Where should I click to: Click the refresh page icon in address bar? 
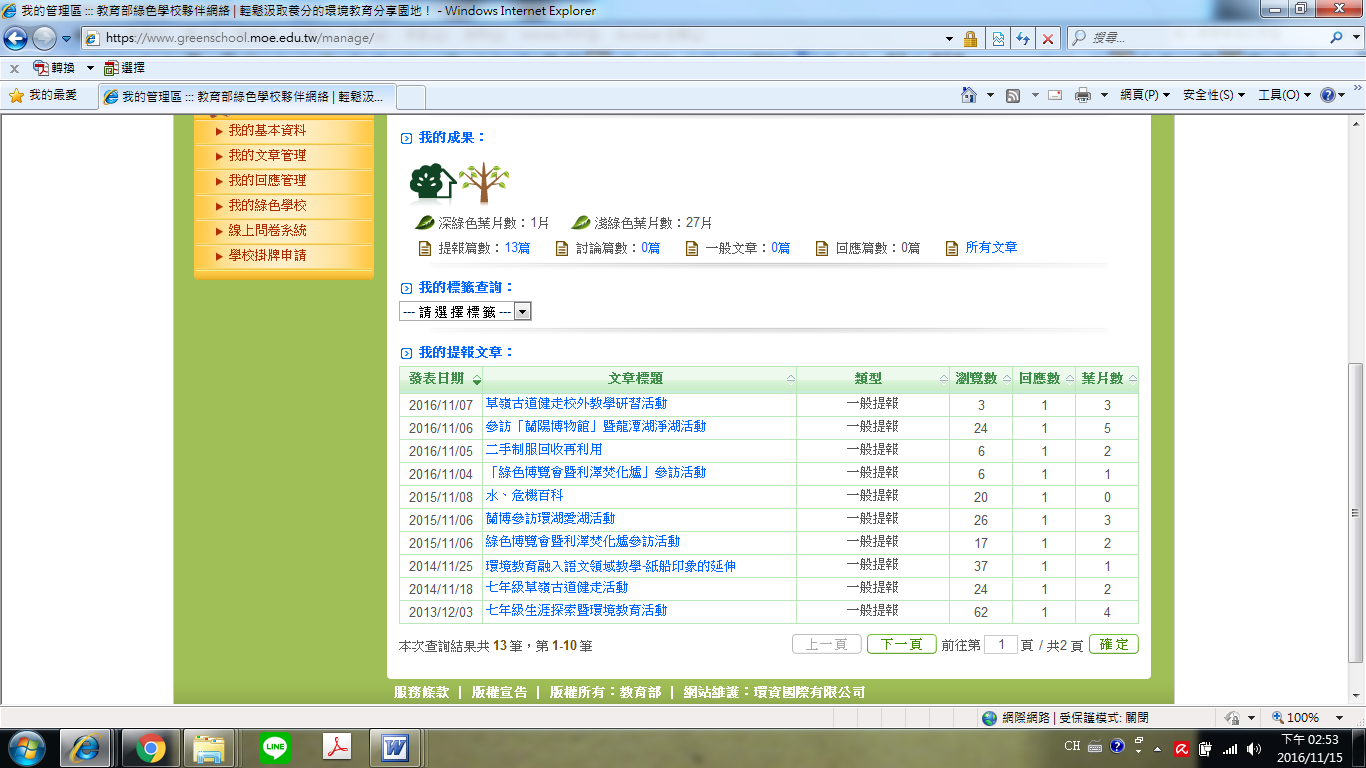(x=1022, y=38)
